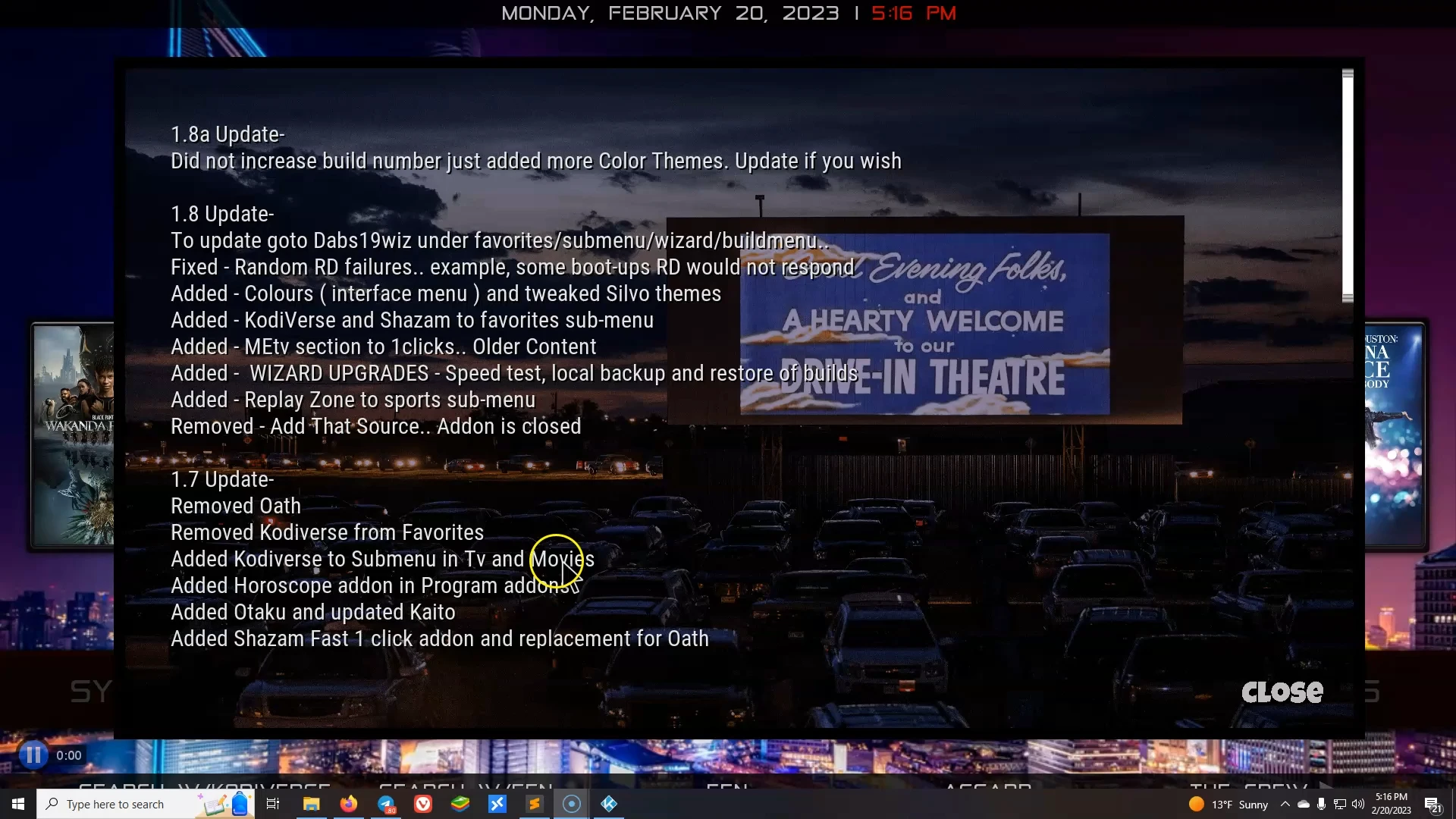Viewport: 1456px width, 819px height.
Task: Click the "WIZARD UPGRADES - Speed test" line
Action: tap(515, 374)
